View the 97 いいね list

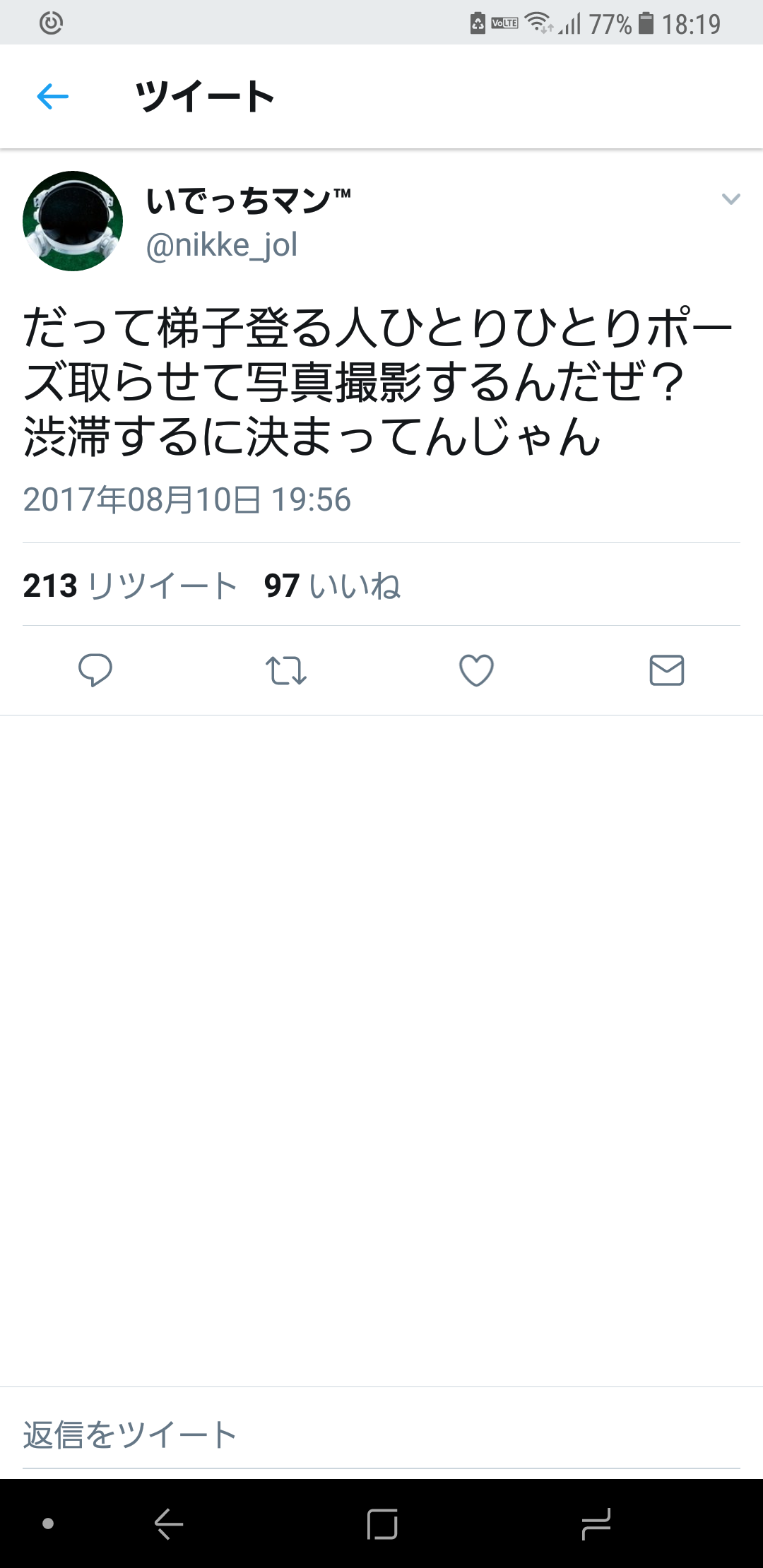332,586
